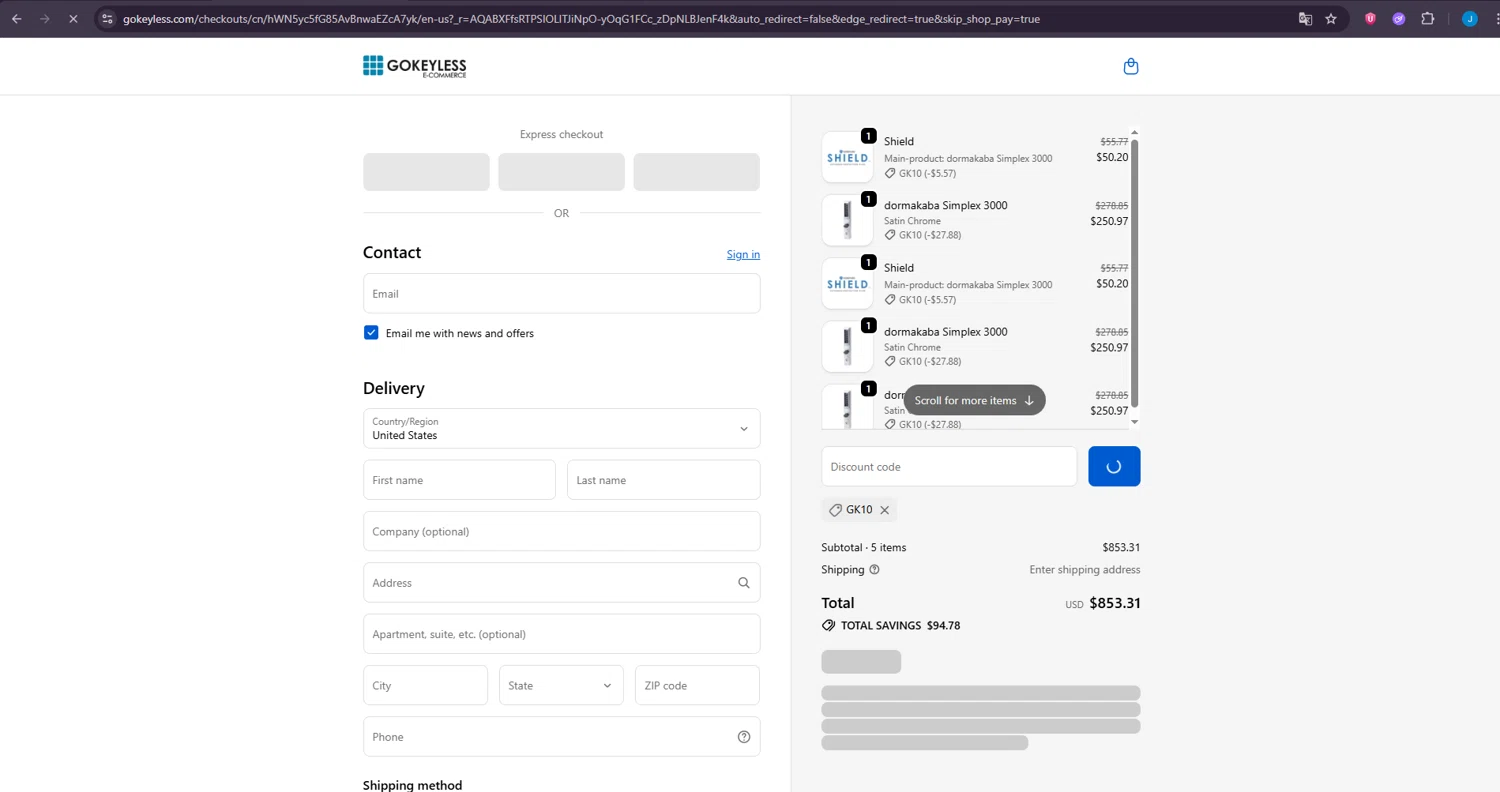Open the shopping cart bag icon

1131,67
